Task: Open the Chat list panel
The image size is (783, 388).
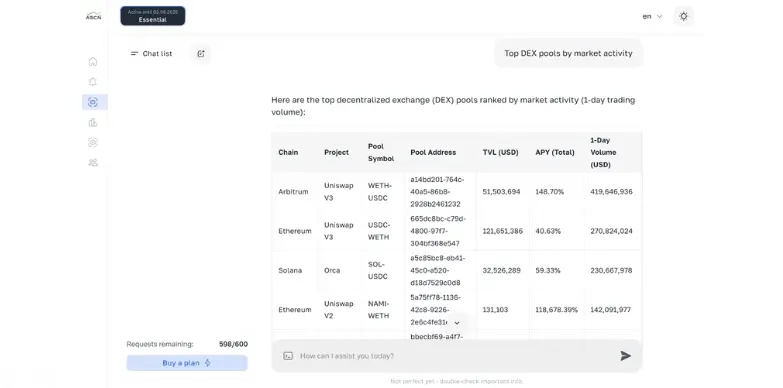Action: click(151, 54)
